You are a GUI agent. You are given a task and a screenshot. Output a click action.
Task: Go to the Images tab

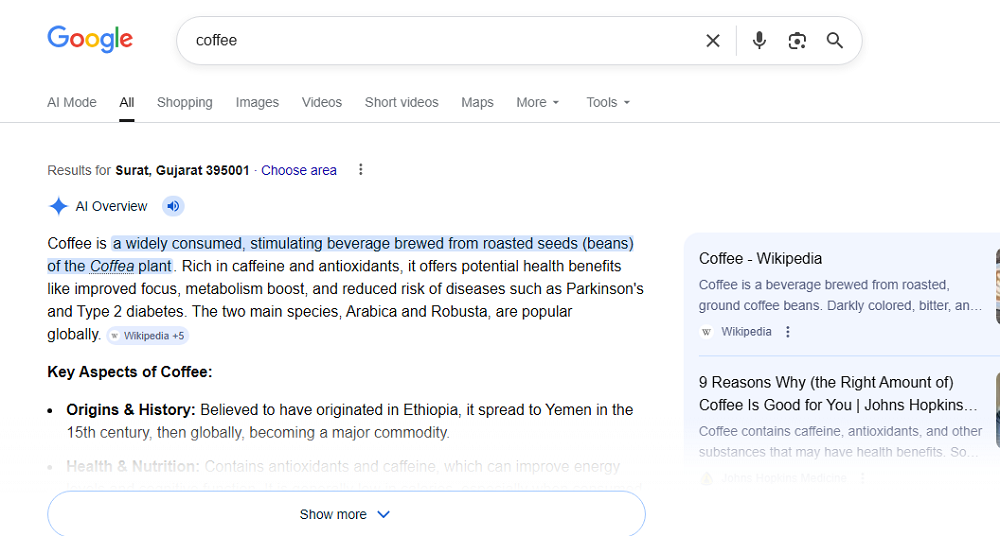(257, 102)
